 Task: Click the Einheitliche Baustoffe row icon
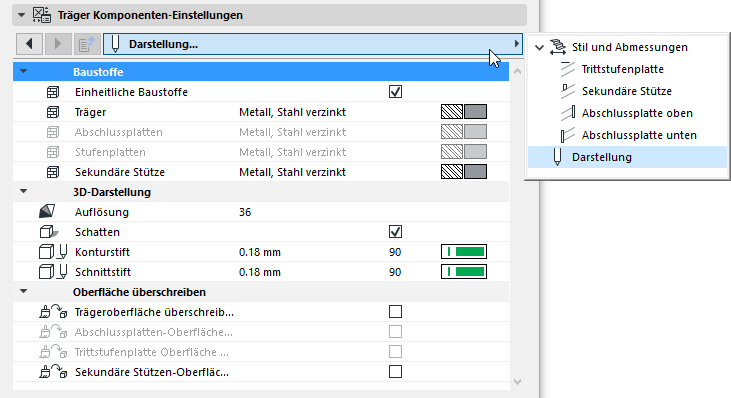click(x=53, y=92)
